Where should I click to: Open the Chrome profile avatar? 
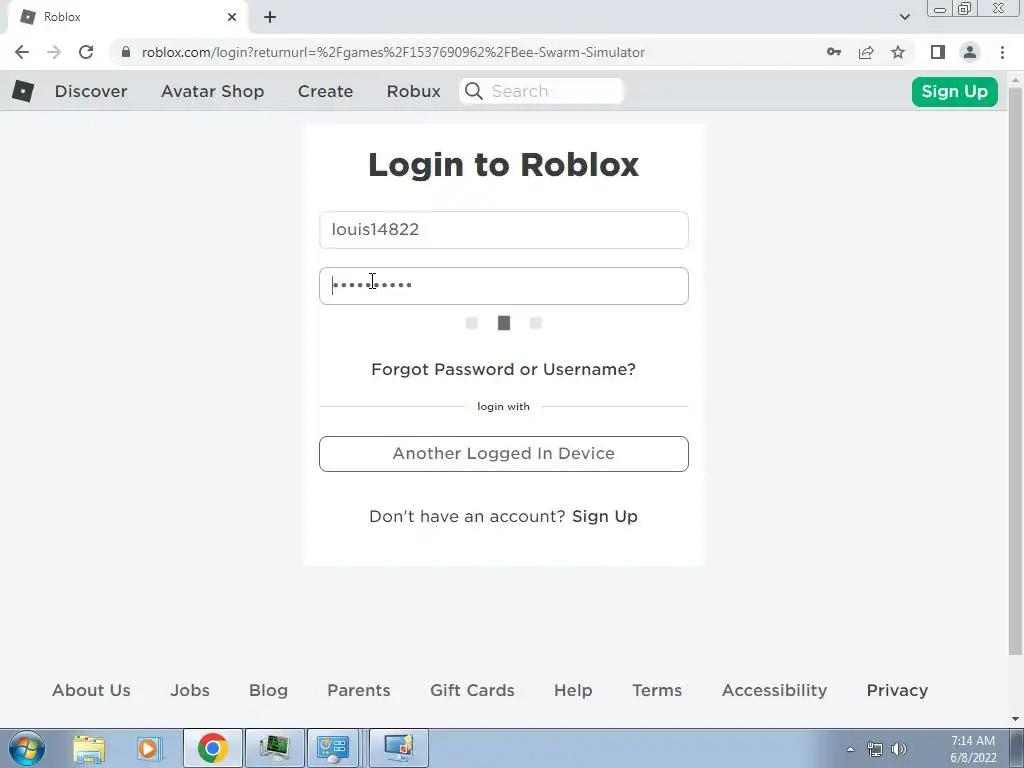coord(970,52)
